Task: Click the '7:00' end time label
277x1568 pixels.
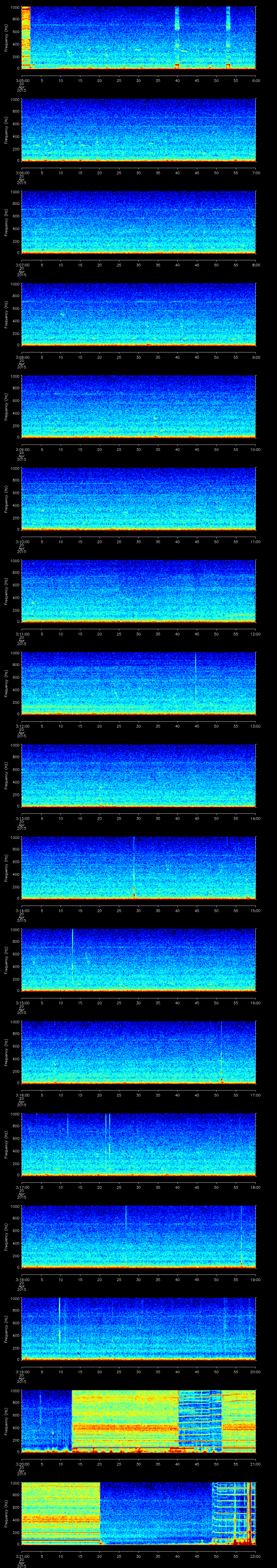Action: (256, 173)
